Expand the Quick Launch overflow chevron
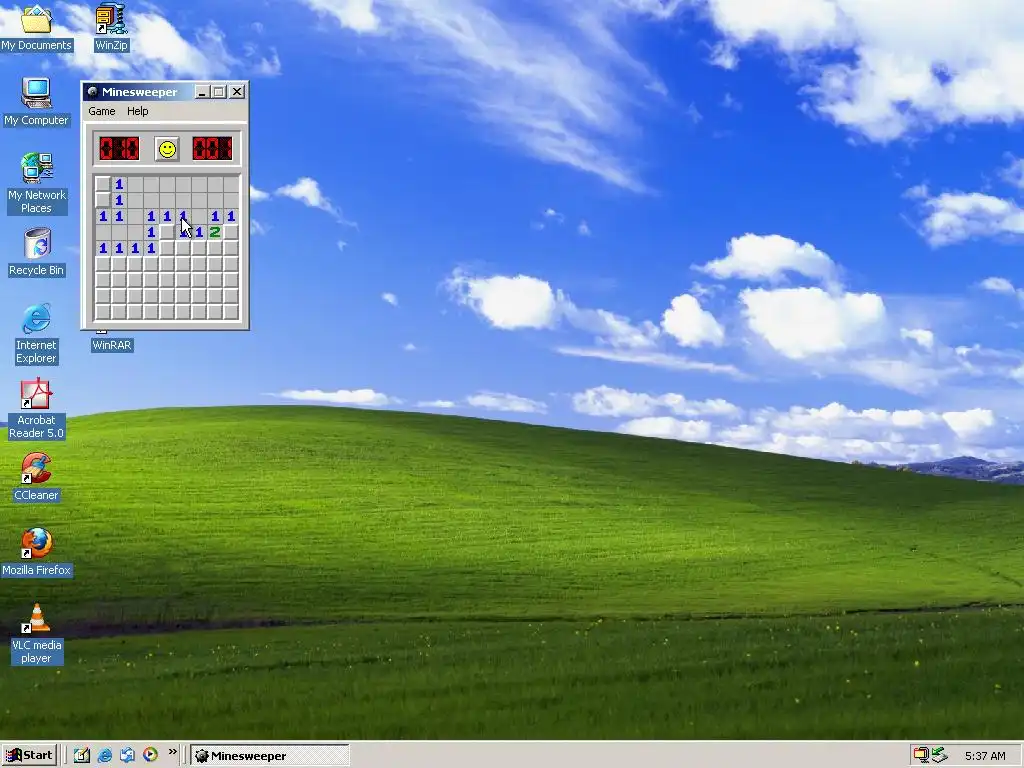 (x=172, y=752)
